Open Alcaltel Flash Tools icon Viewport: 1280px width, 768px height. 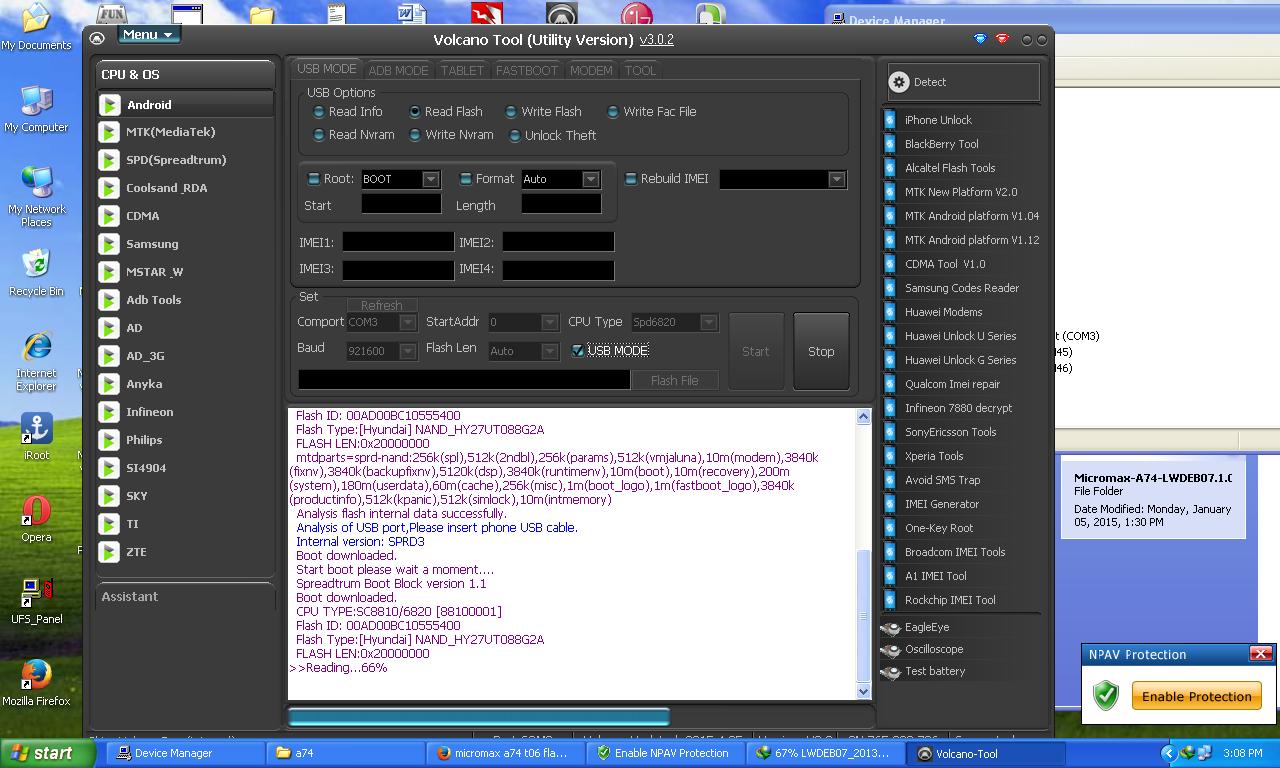pyautogui.click(x=890, y=168)
